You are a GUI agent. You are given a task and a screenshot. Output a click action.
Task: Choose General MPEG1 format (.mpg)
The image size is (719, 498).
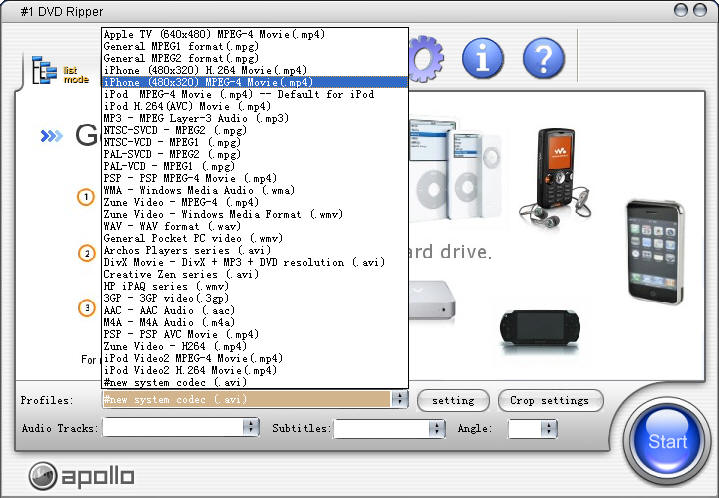[254, 46]
